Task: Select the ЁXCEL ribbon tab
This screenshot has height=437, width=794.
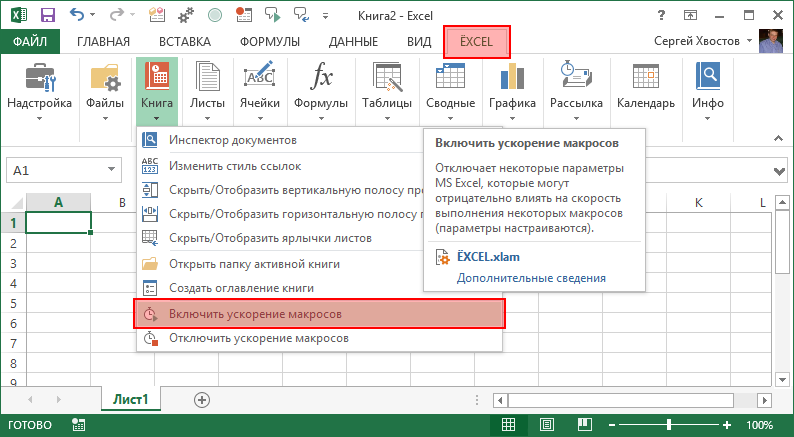Action: [x=477, y=42]
